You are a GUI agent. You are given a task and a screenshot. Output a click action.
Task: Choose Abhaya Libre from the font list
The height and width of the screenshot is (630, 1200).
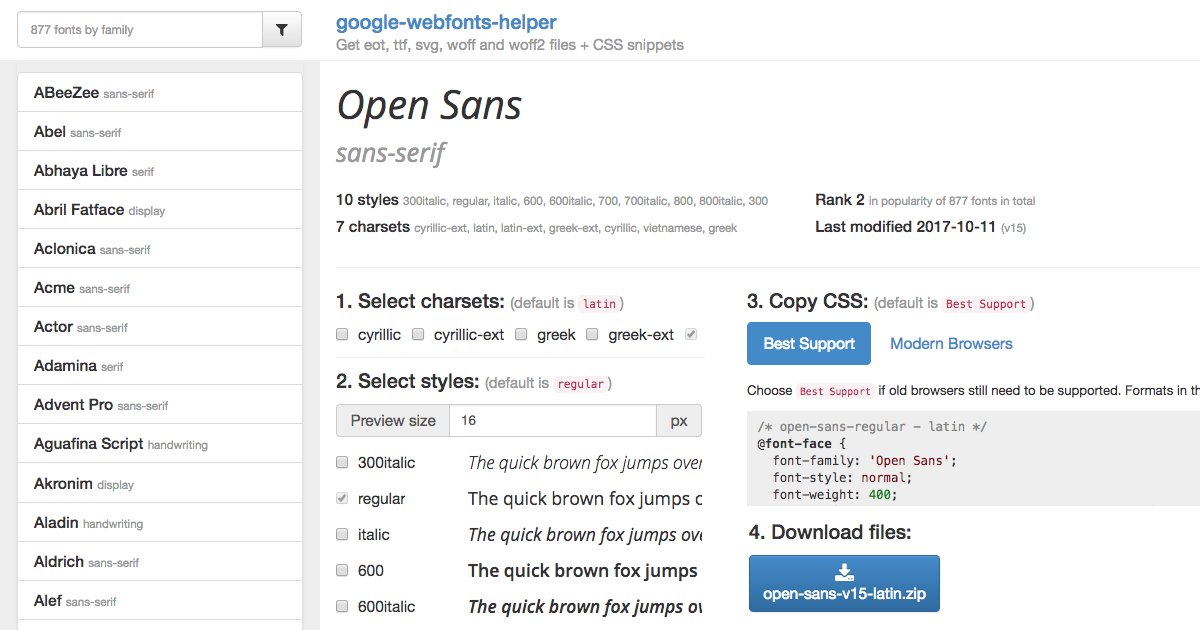point(160,171)
